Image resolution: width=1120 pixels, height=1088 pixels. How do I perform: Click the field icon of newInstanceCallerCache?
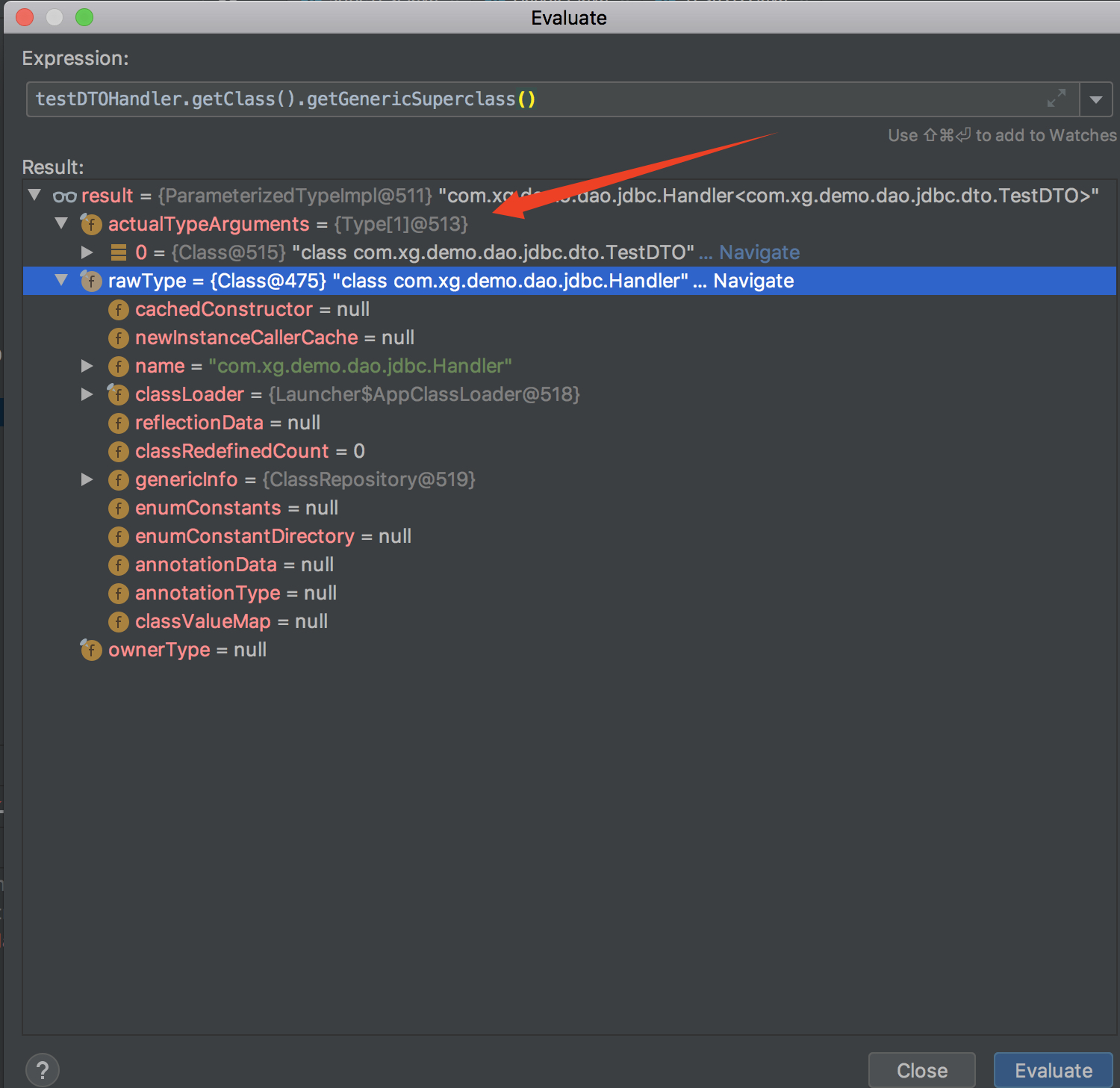(119, 338)
